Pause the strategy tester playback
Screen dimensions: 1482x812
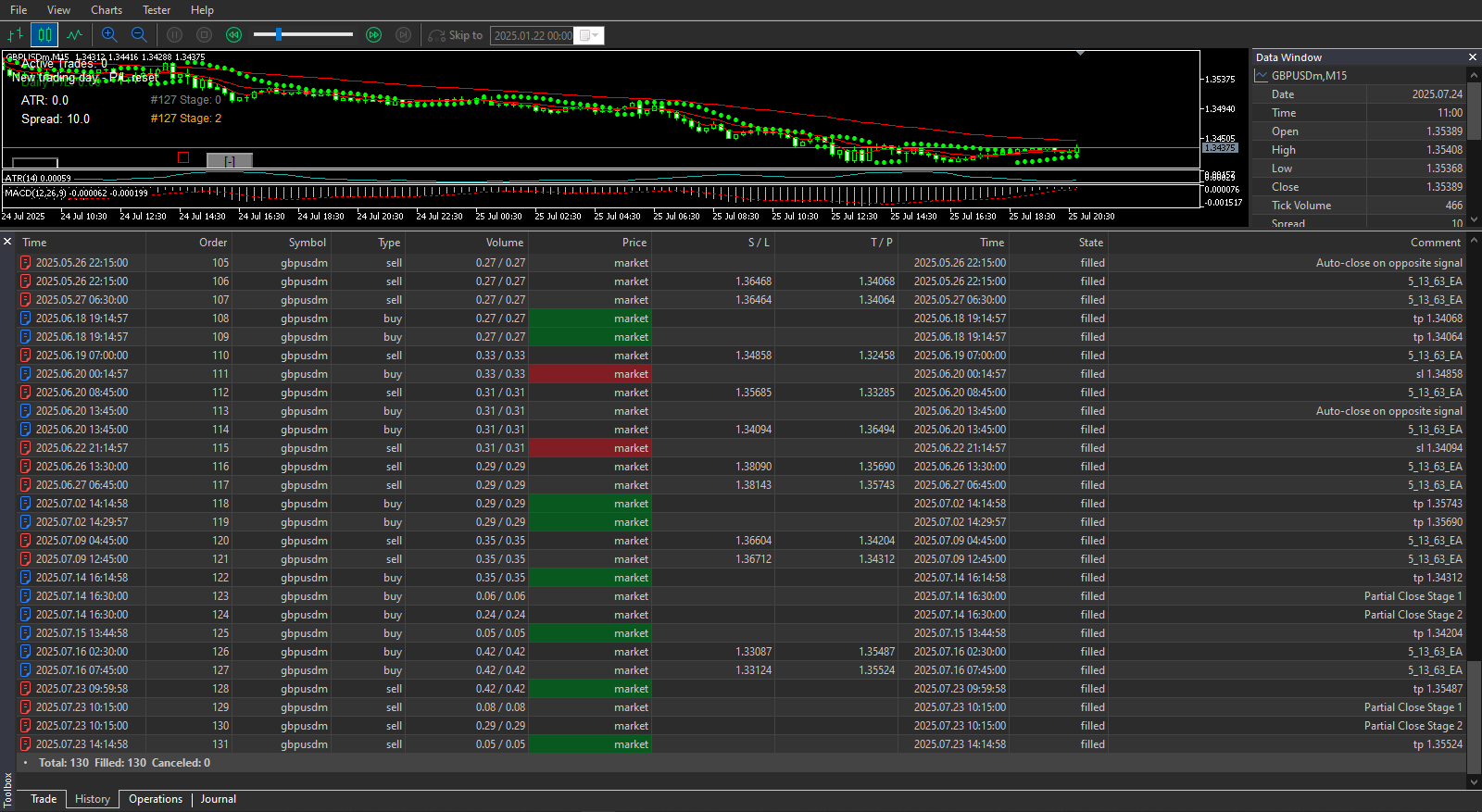(x=174, y=35)
